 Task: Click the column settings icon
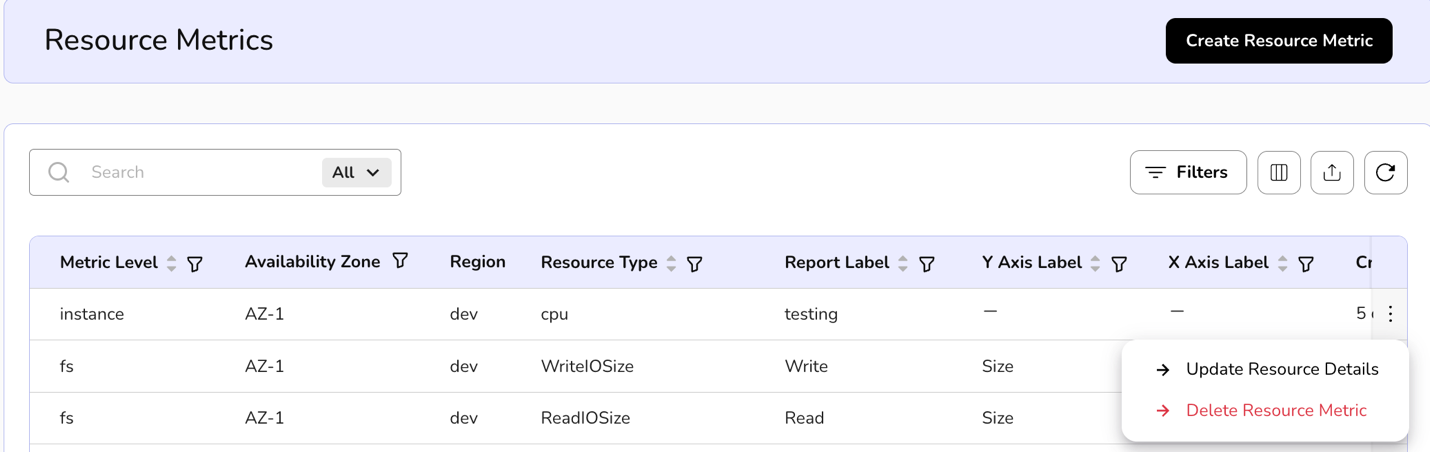pos(1278,173)
